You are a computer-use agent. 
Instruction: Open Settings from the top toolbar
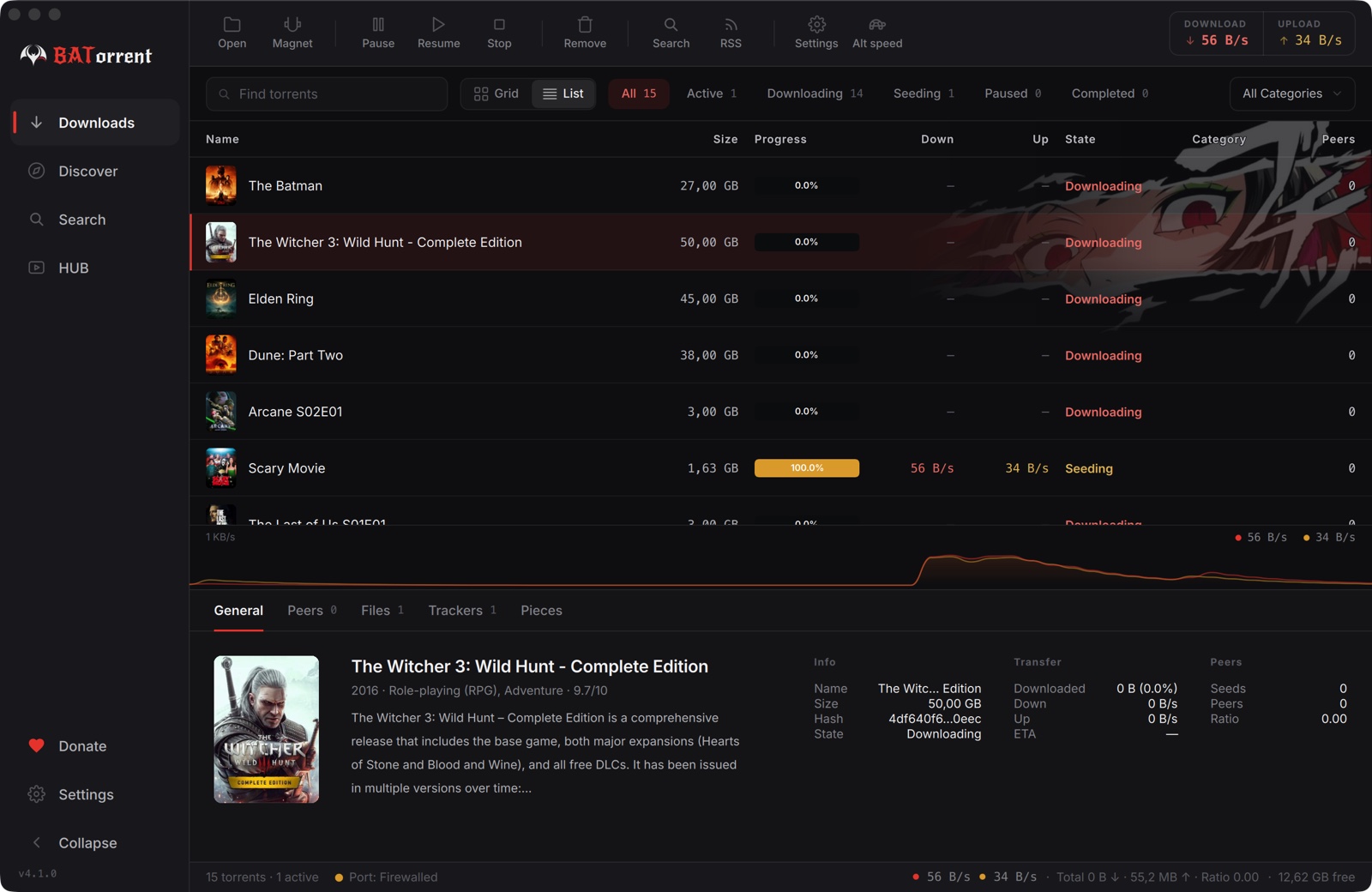(816, 33)
